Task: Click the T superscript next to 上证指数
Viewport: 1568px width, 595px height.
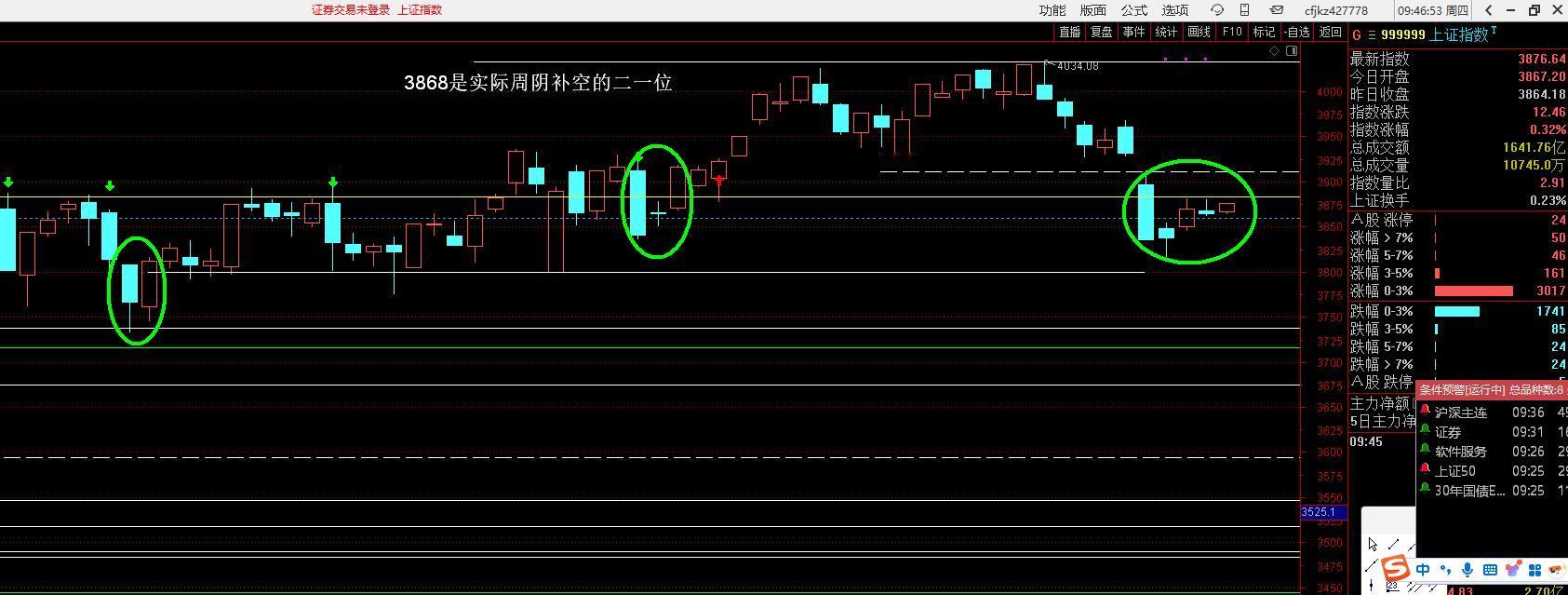Action: (1494, 31)
